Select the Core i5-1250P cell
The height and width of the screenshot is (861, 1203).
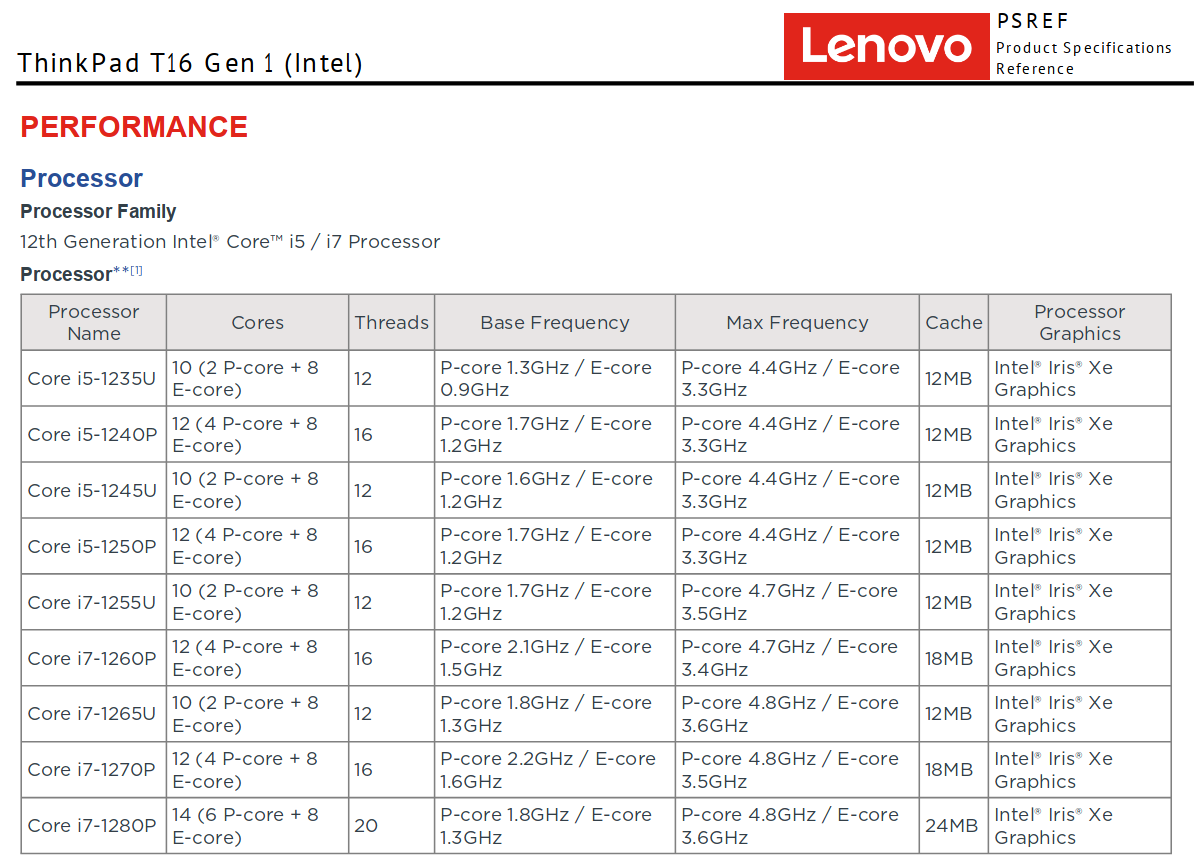(x=94, y=547)
